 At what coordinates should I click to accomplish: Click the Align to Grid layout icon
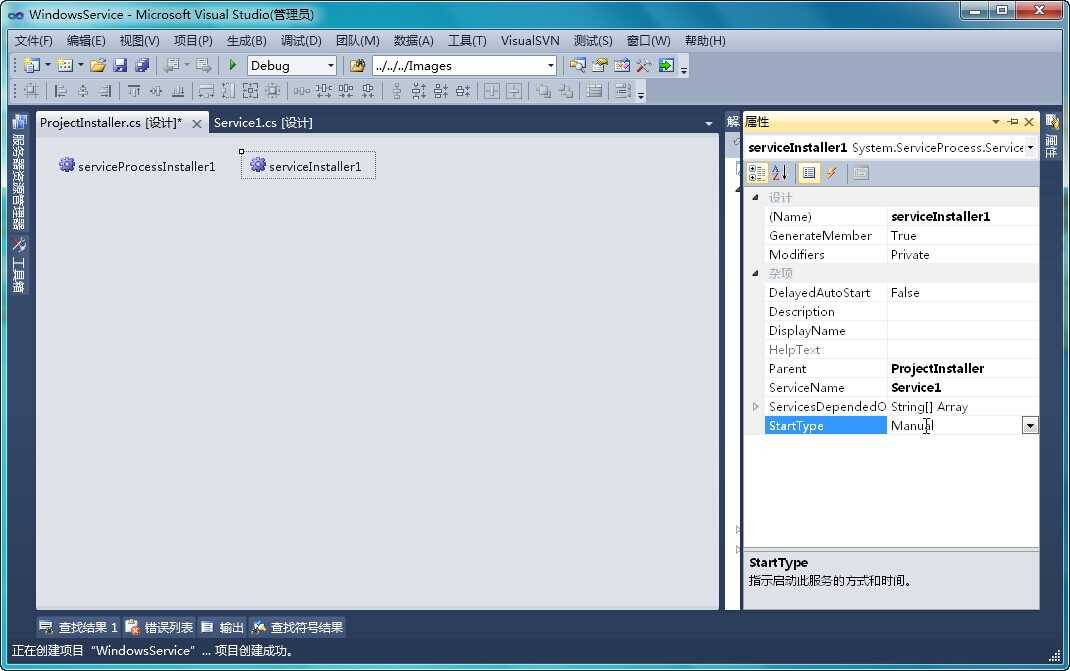[31, 91]
